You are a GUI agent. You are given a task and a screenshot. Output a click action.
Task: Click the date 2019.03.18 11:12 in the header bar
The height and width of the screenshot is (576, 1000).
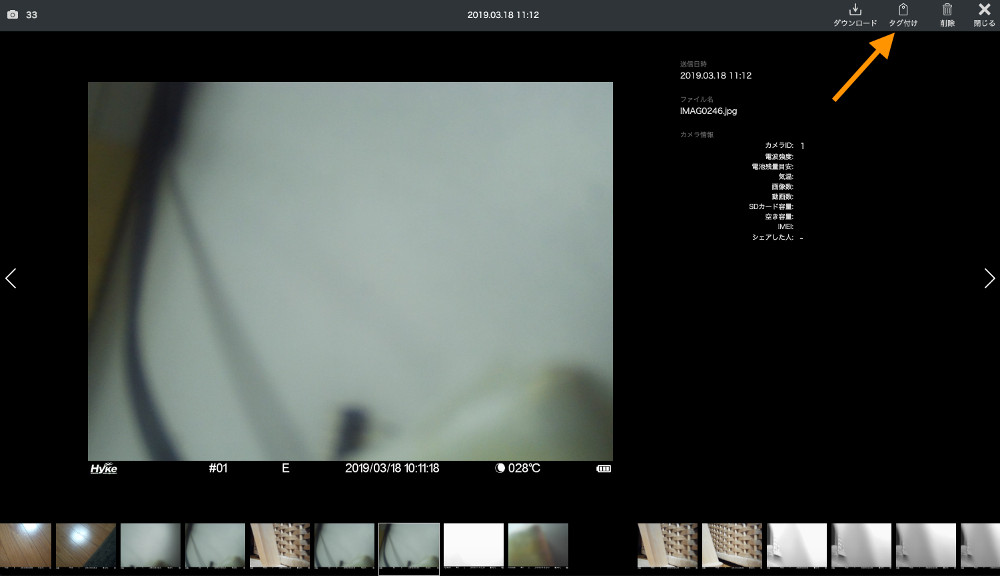[x=503, y=15]
